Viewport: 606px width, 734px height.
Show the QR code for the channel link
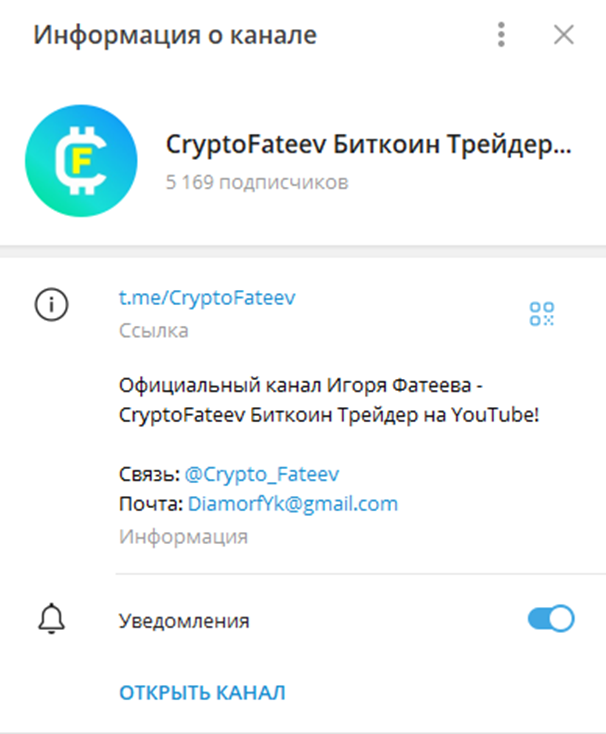click(542, 314)
